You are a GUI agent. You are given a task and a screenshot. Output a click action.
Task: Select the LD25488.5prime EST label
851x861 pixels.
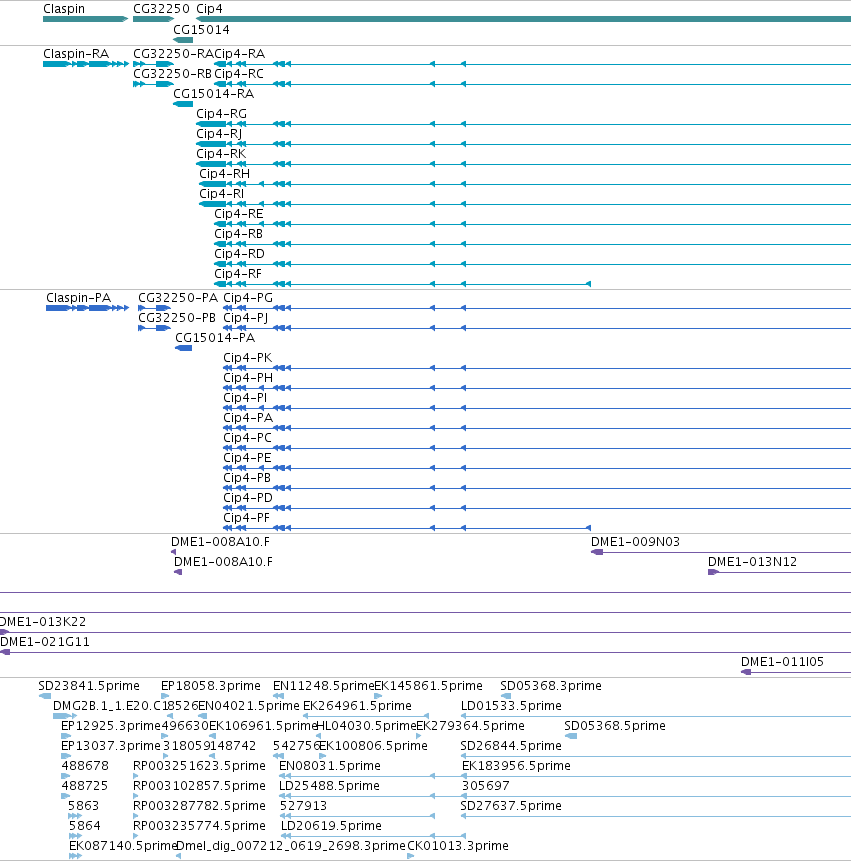pos(329,786)
